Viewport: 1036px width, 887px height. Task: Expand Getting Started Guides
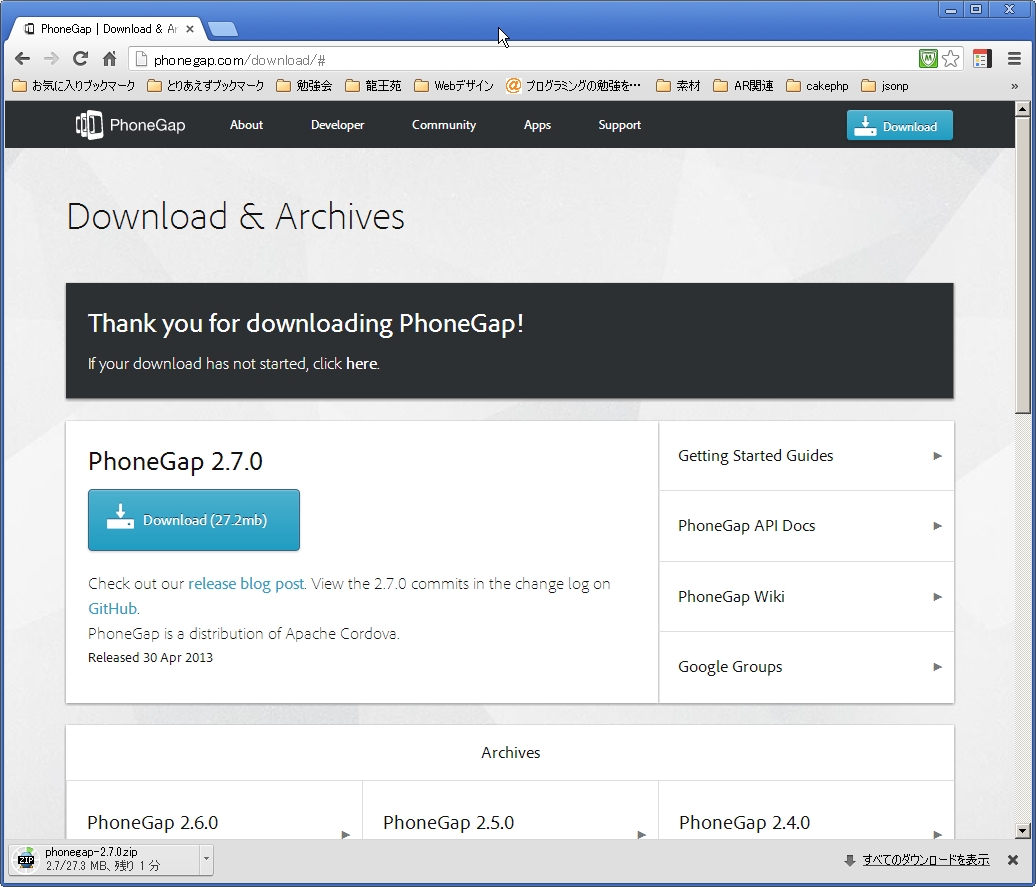pos(807,455)
